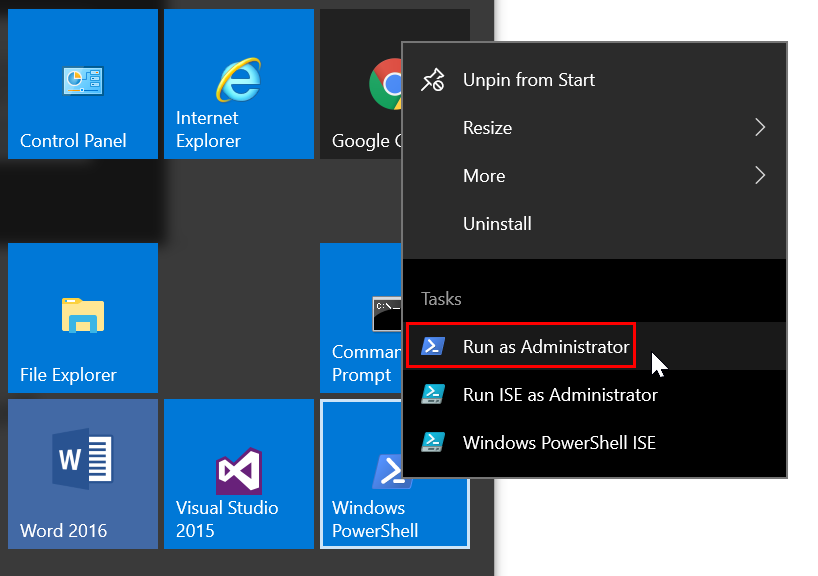Click the ISE icon beside Run ISE as Administrator
Image resolution: width=818 pixels, height=576 pixels.
point(433,394)
